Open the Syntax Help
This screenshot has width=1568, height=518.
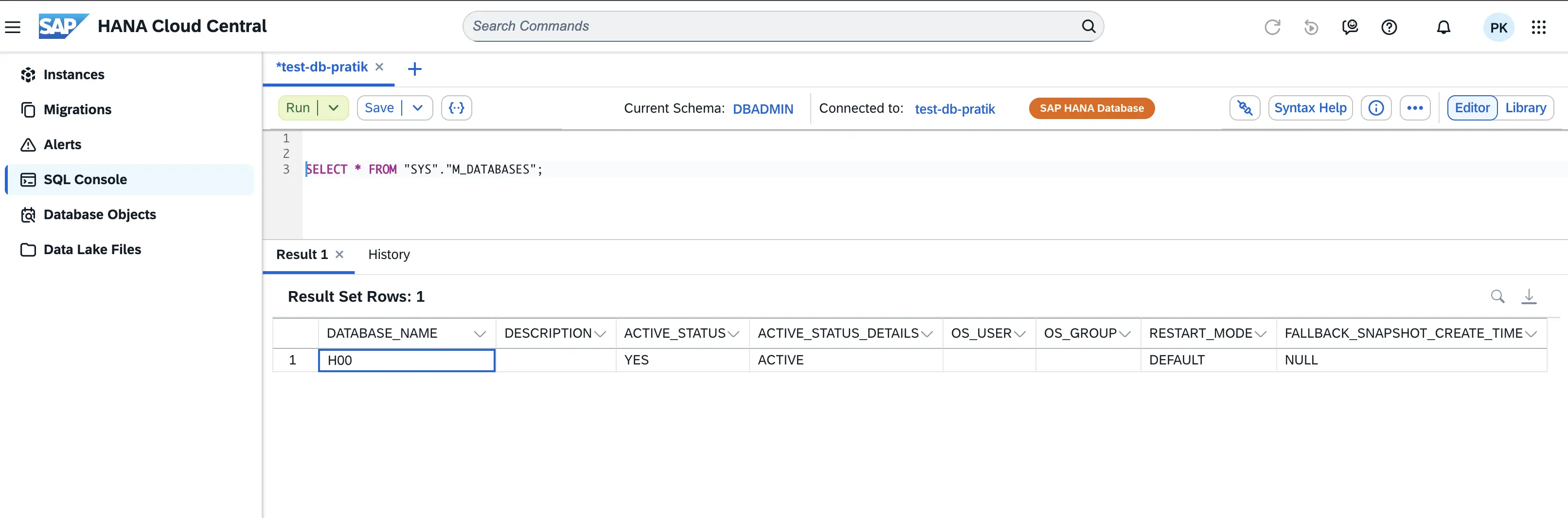pyautogui.click(x=1311, y=107)
